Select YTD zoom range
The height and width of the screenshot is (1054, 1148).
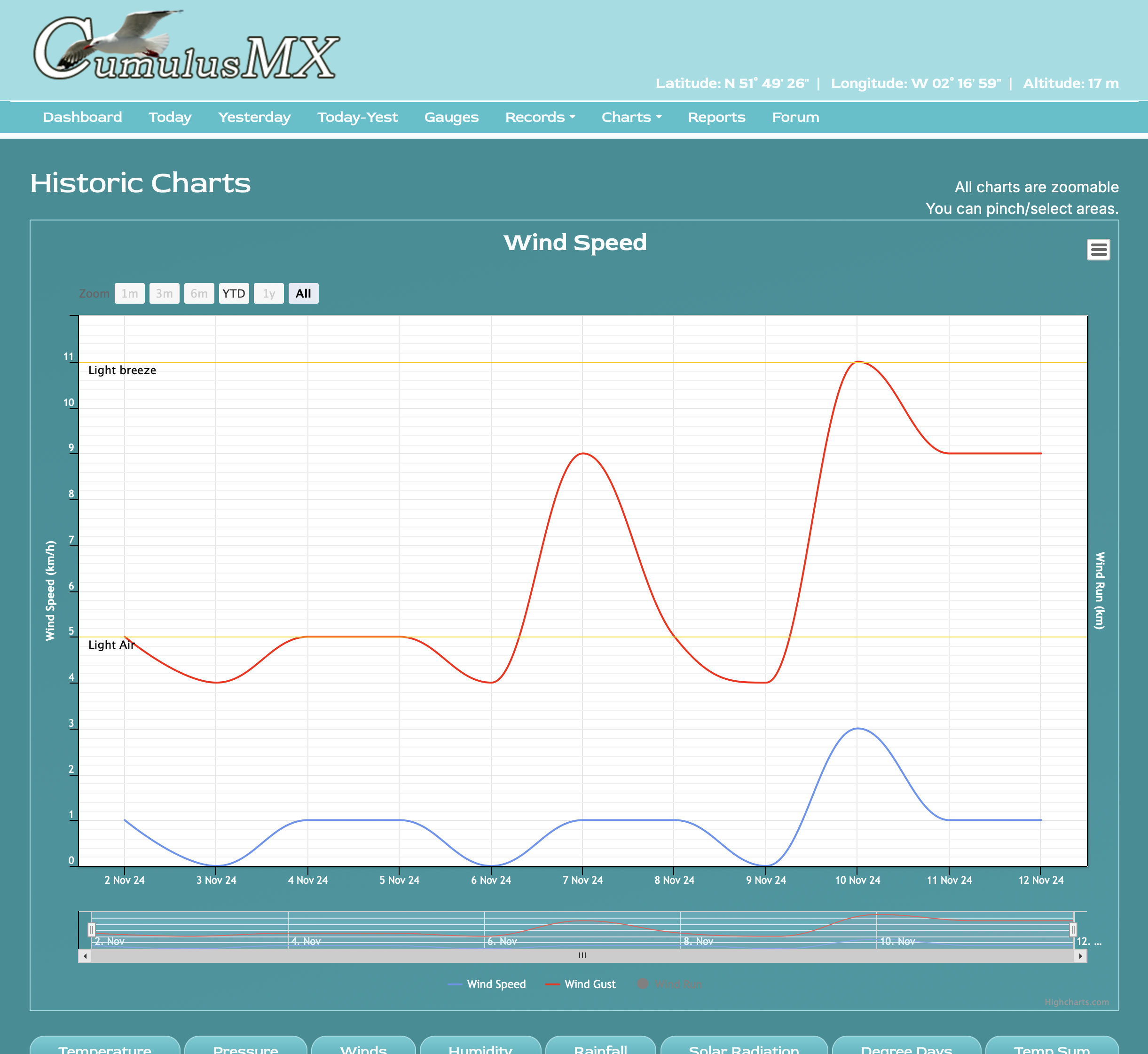click(x=234, y=294)
